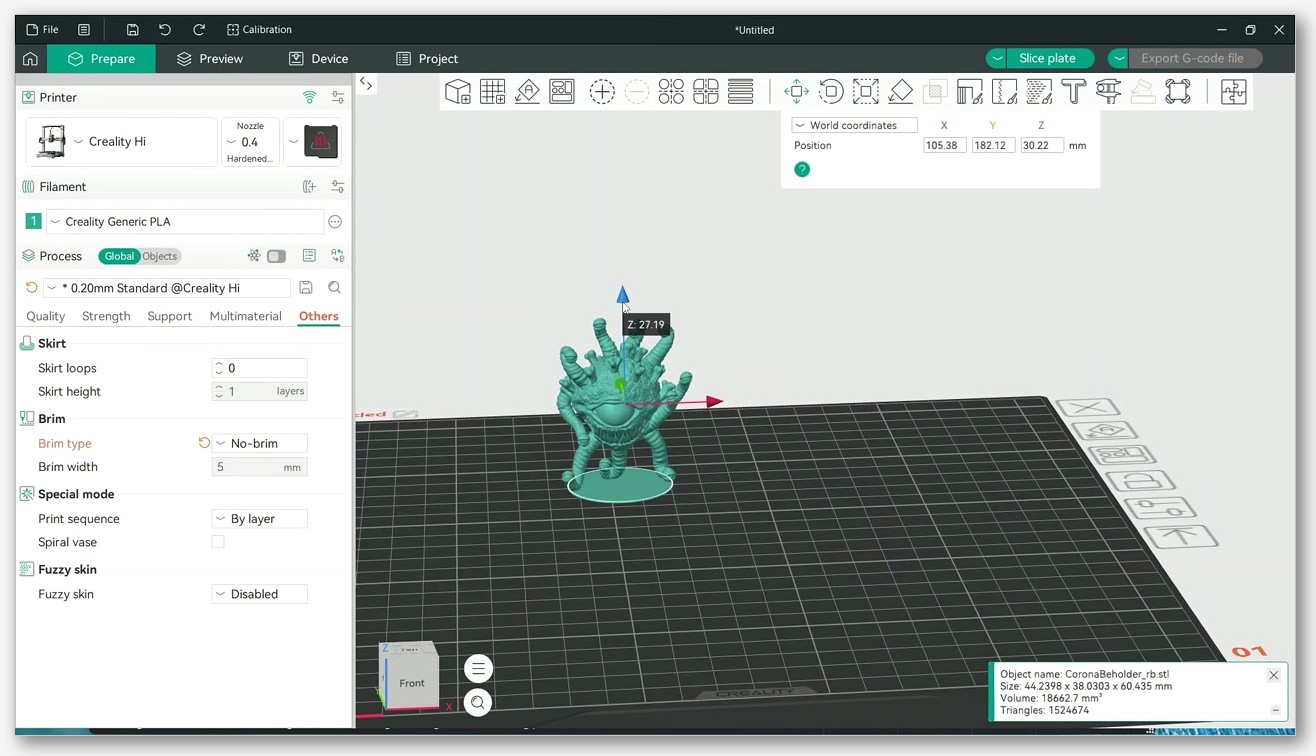This screenshot has height=756, width=1316.
Task: Open the hamburger list icon beside File
Action: coord(84,30)
